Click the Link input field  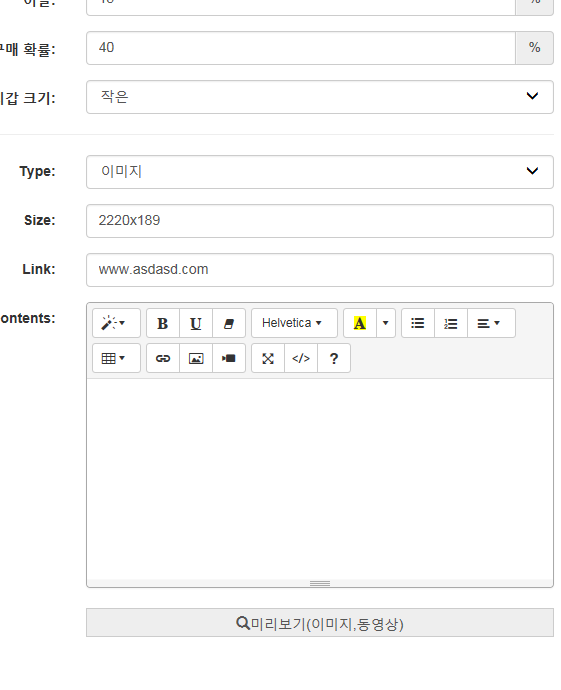point(320,270)
